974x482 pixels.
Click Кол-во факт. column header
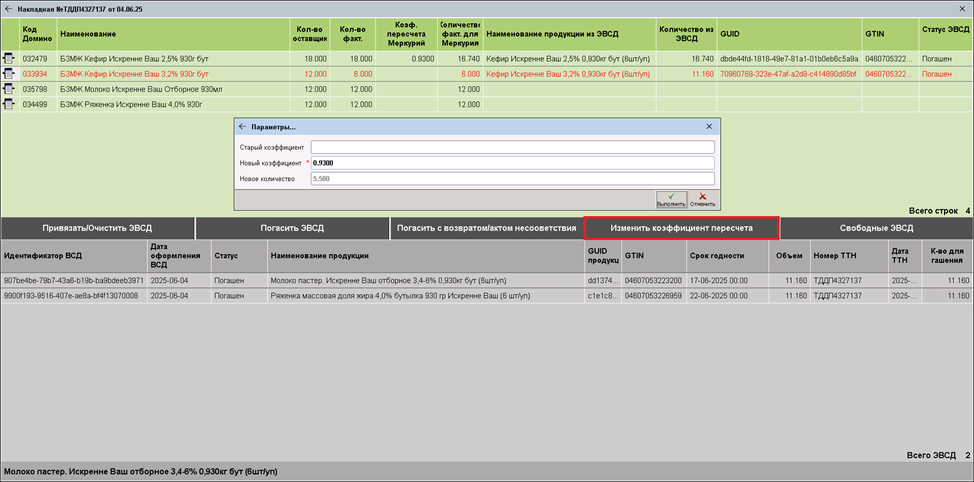click(353, 34)
